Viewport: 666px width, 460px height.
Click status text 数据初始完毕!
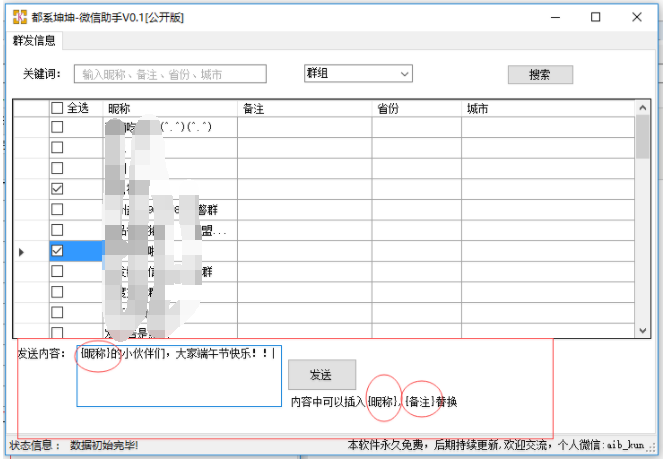104,445
